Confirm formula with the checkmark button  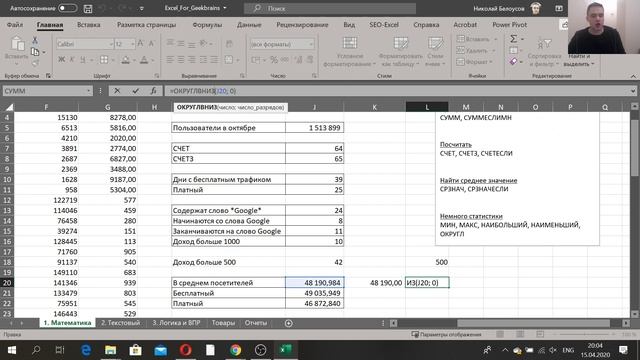click(x=136, y=91)
